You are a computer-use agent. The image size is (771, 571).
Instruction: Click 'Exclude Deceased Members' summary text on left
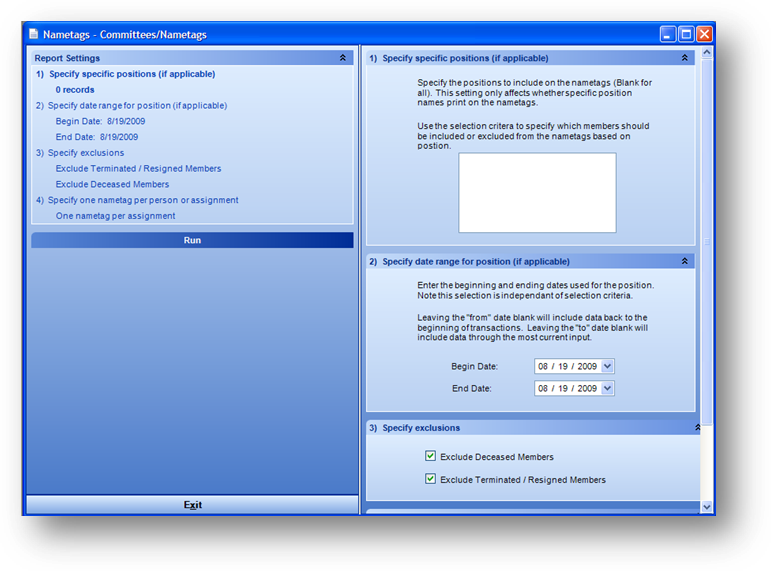point(112,184)
